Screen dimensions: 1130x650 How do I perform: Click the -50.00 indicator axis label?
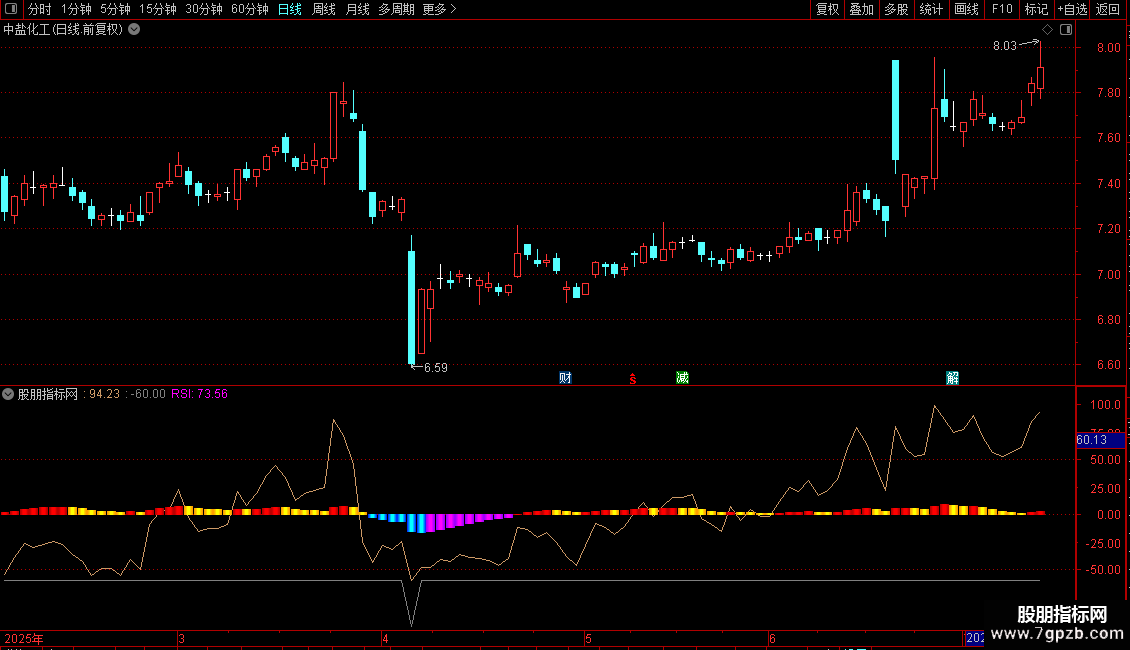coord(1103,569)
